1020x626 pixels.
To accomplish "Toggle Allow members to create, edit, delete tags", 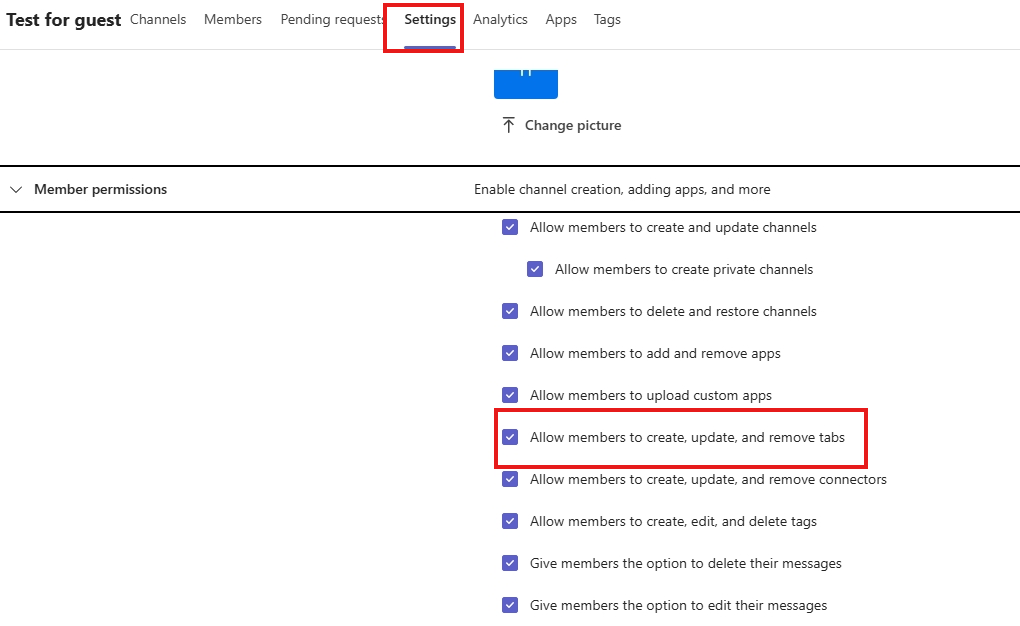I will pos(510,521).
